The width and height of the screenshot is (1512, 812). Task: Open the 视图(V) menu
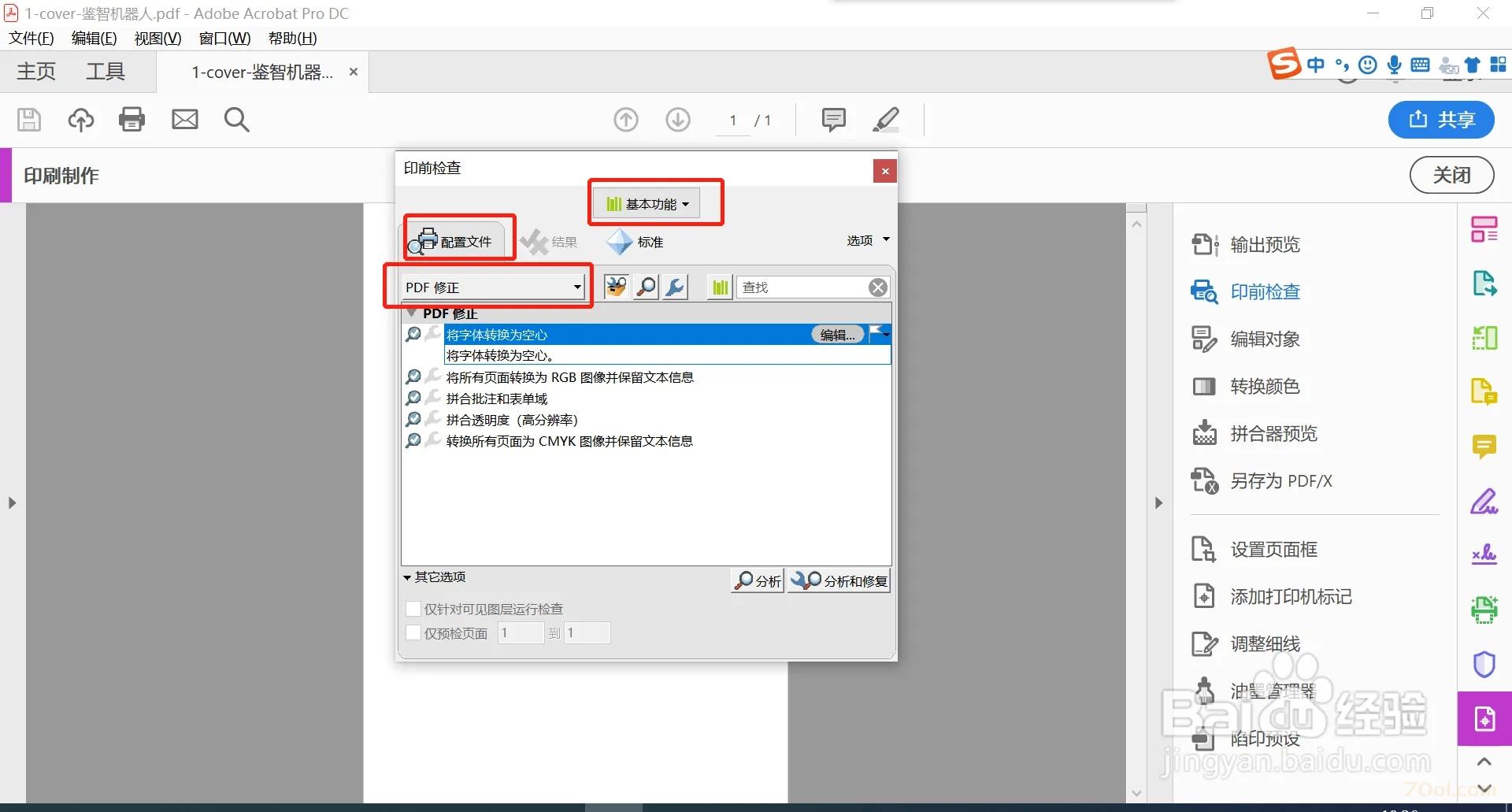coord(157,39)
